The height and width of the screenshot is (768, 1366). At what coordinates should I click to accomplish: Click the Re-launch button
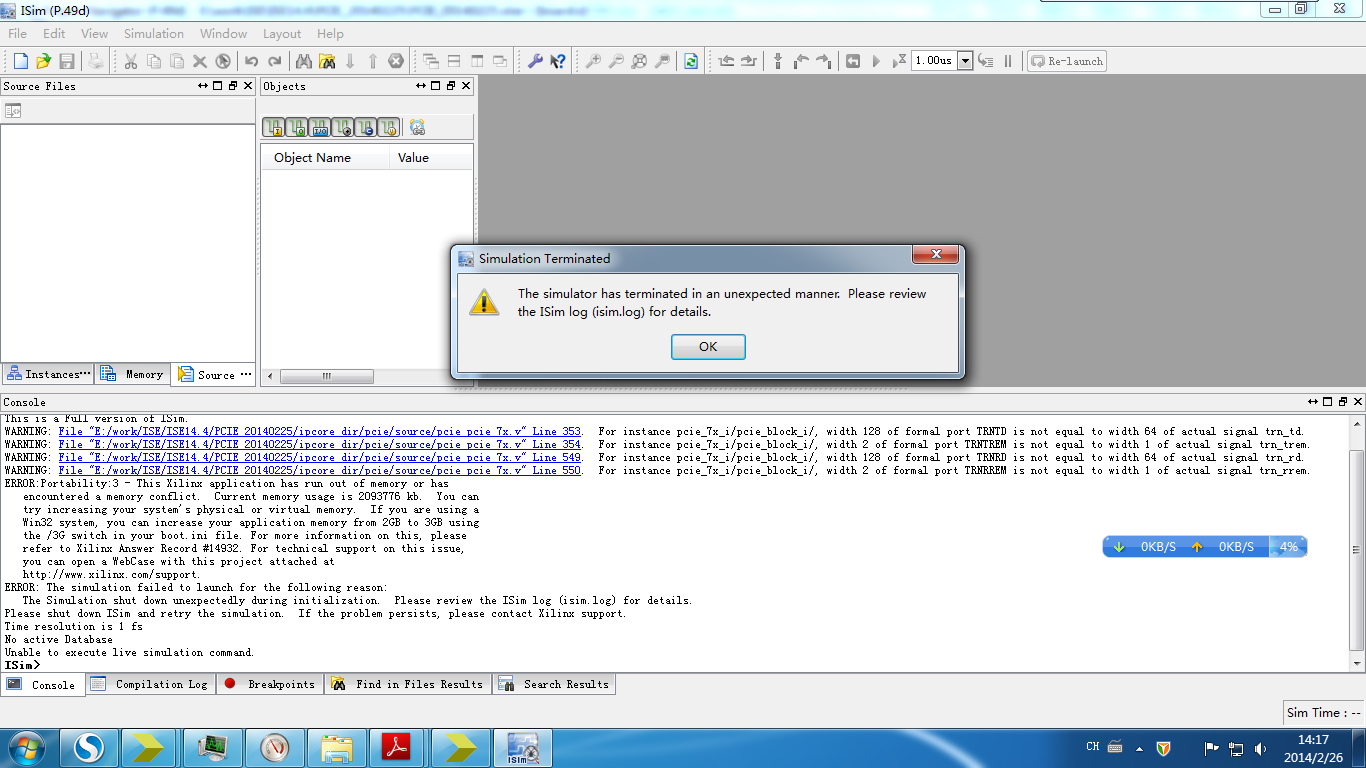[1067, 61]
